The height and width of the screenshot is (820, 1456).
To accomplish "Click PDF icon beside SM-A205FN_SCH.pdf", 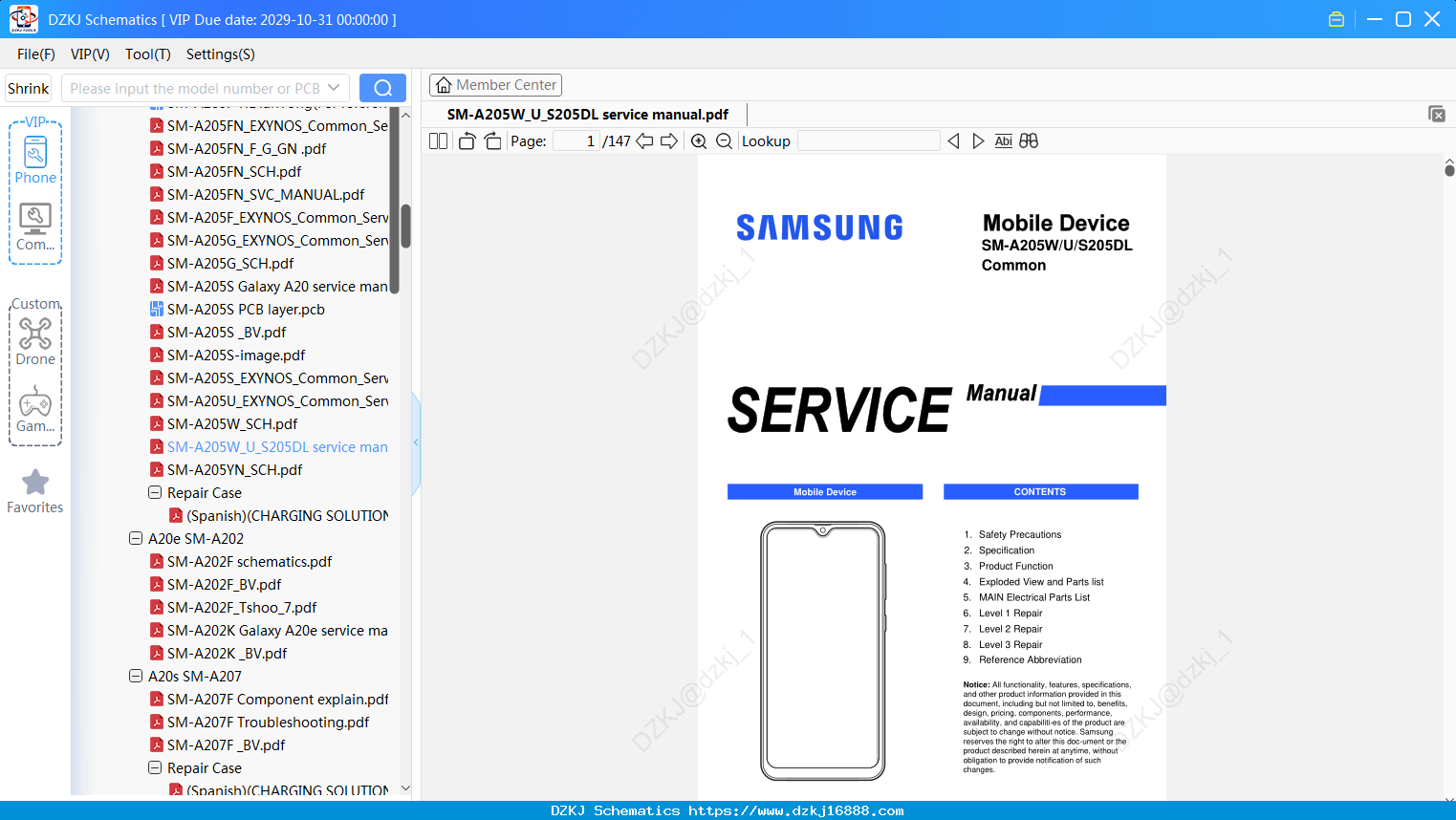I will click(157, 172).
